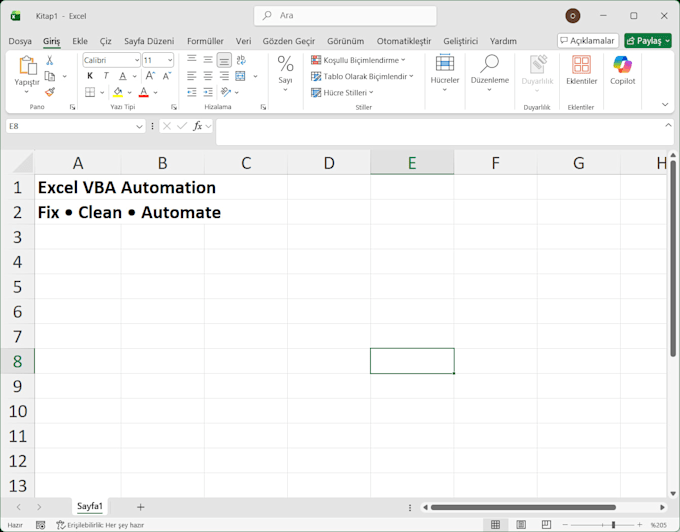Click the Merge and Center icon

pos(240,76)
